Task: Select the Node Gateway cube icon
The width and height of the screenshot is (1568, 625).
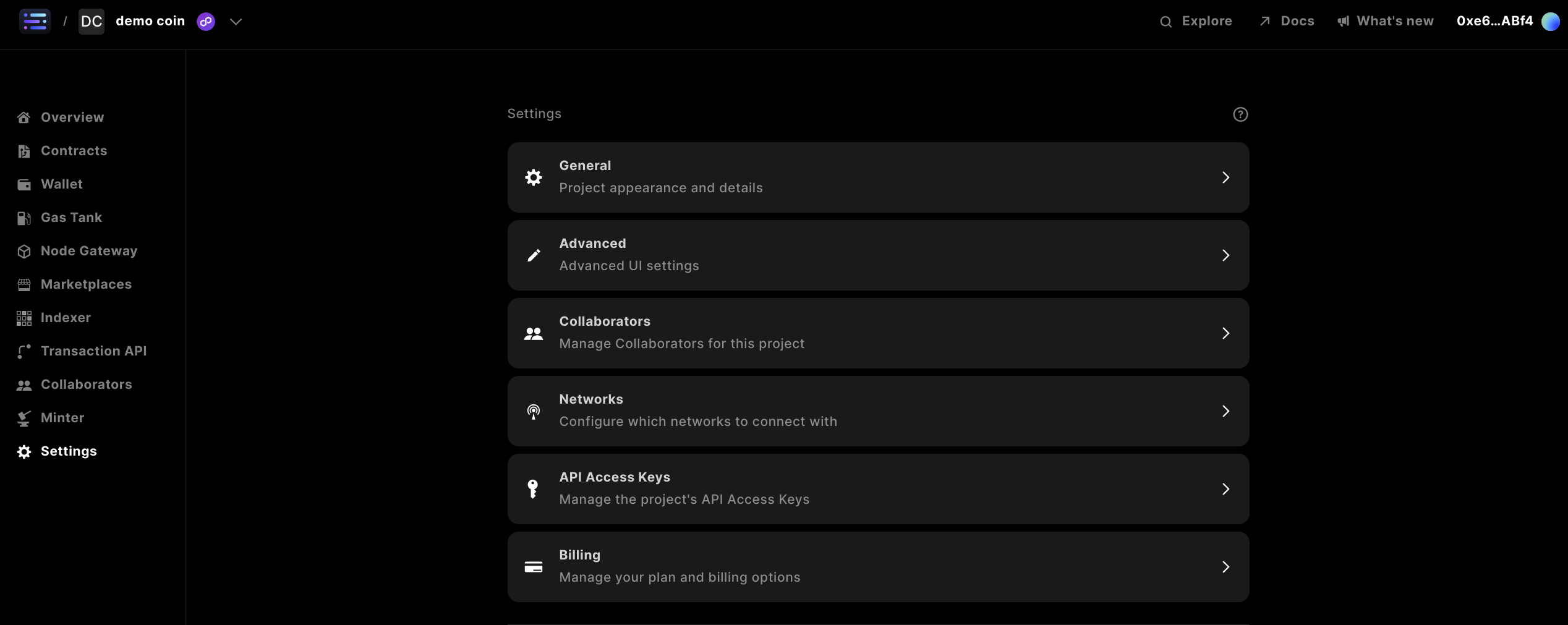Action: pyautogui.click(x=24, y=251)
